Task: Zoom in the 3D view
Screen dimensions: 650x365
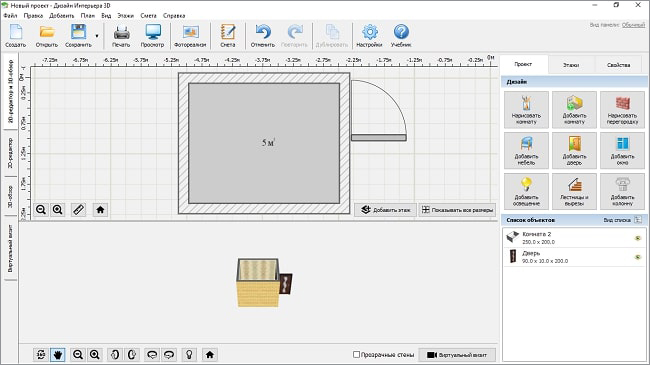Action: pyautogui.click(x=95, y=355)
